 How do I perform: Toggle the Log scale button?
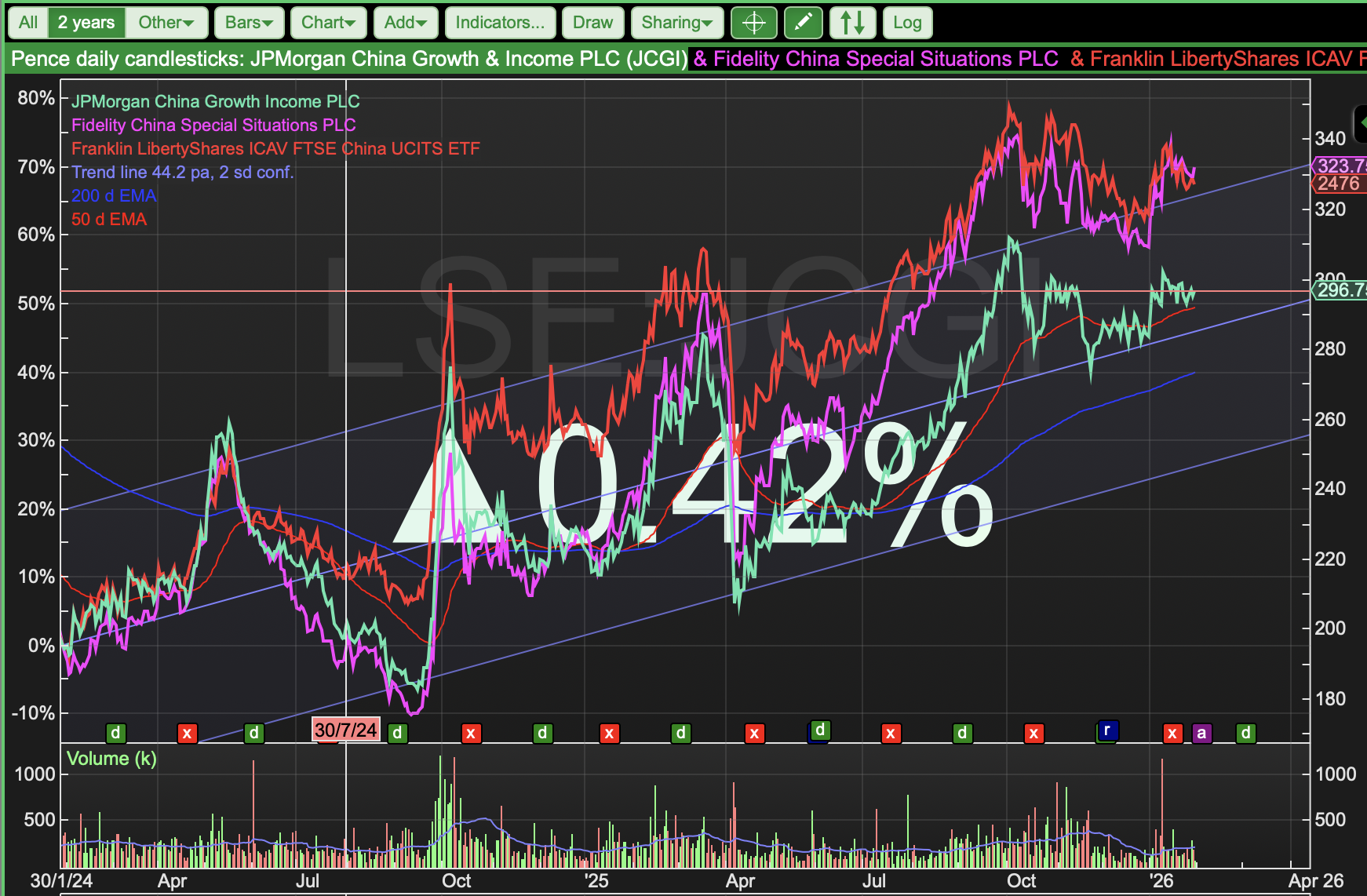(907, 23)
